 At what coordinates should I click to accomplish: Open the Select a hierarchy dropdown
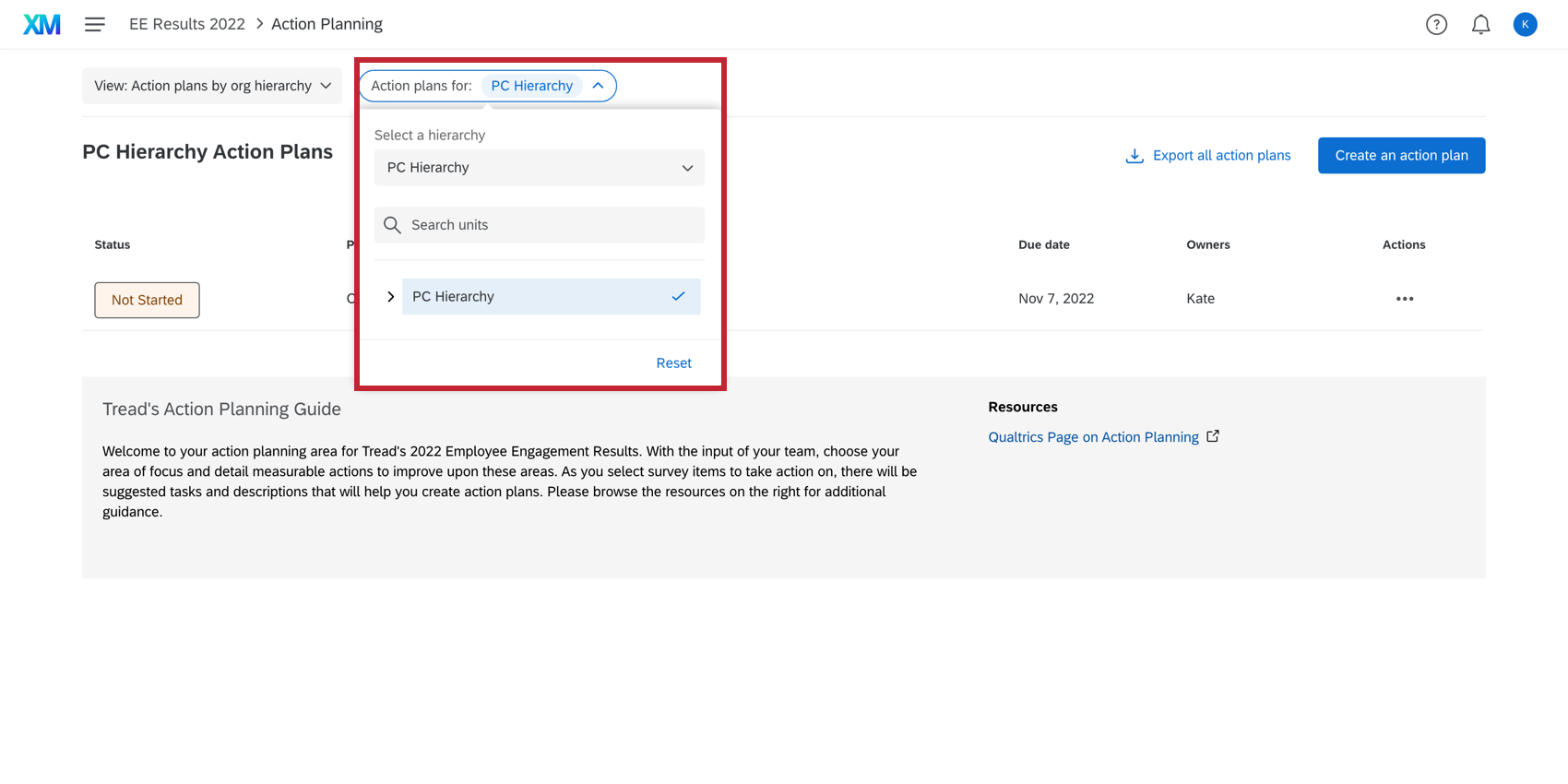tap(539, 168)
